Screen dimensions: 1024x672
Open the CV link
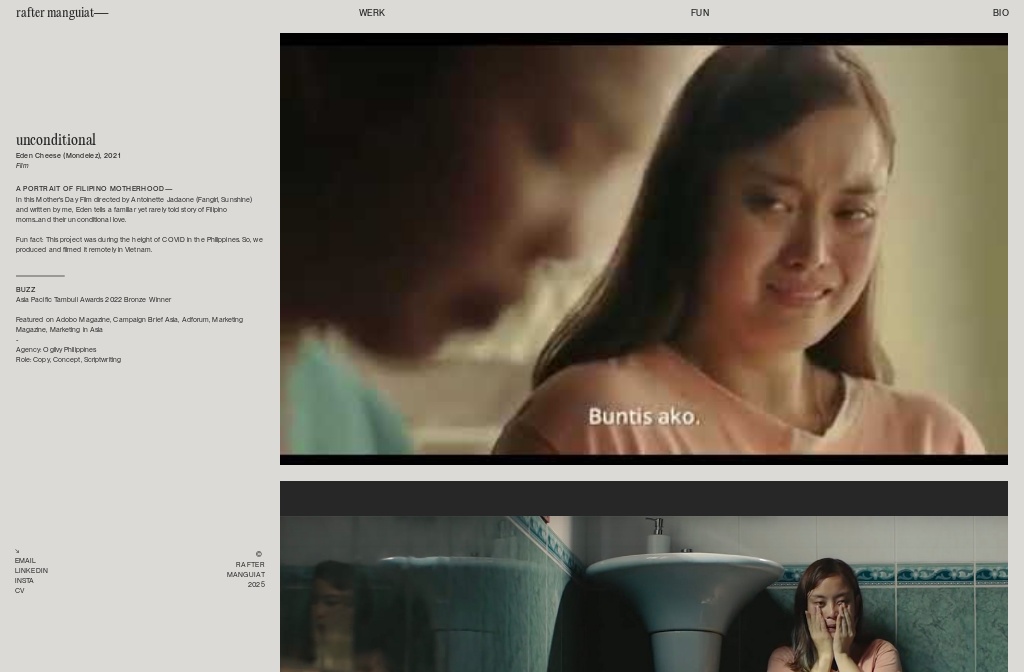pos(19,591)
